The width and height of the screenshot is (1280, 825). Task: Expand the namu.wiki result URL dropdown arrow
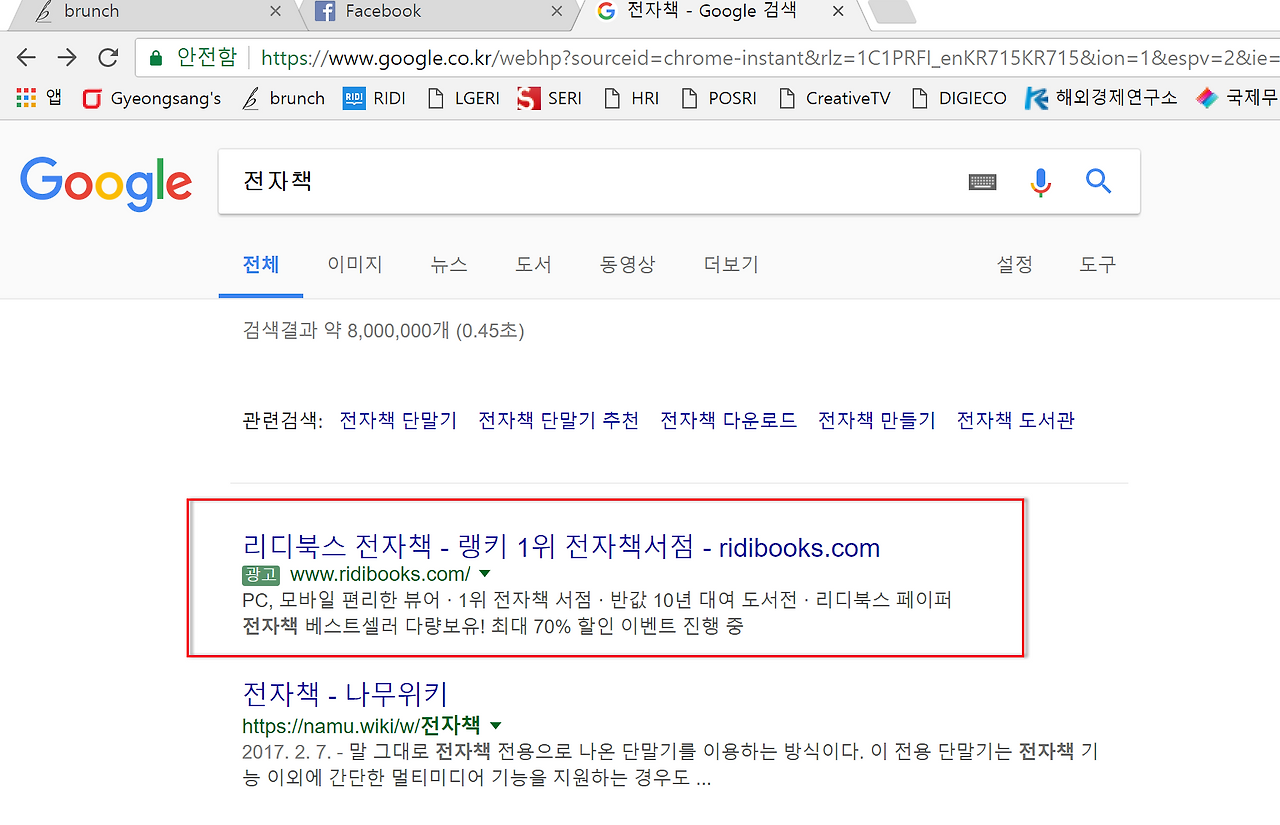(496, 725)
